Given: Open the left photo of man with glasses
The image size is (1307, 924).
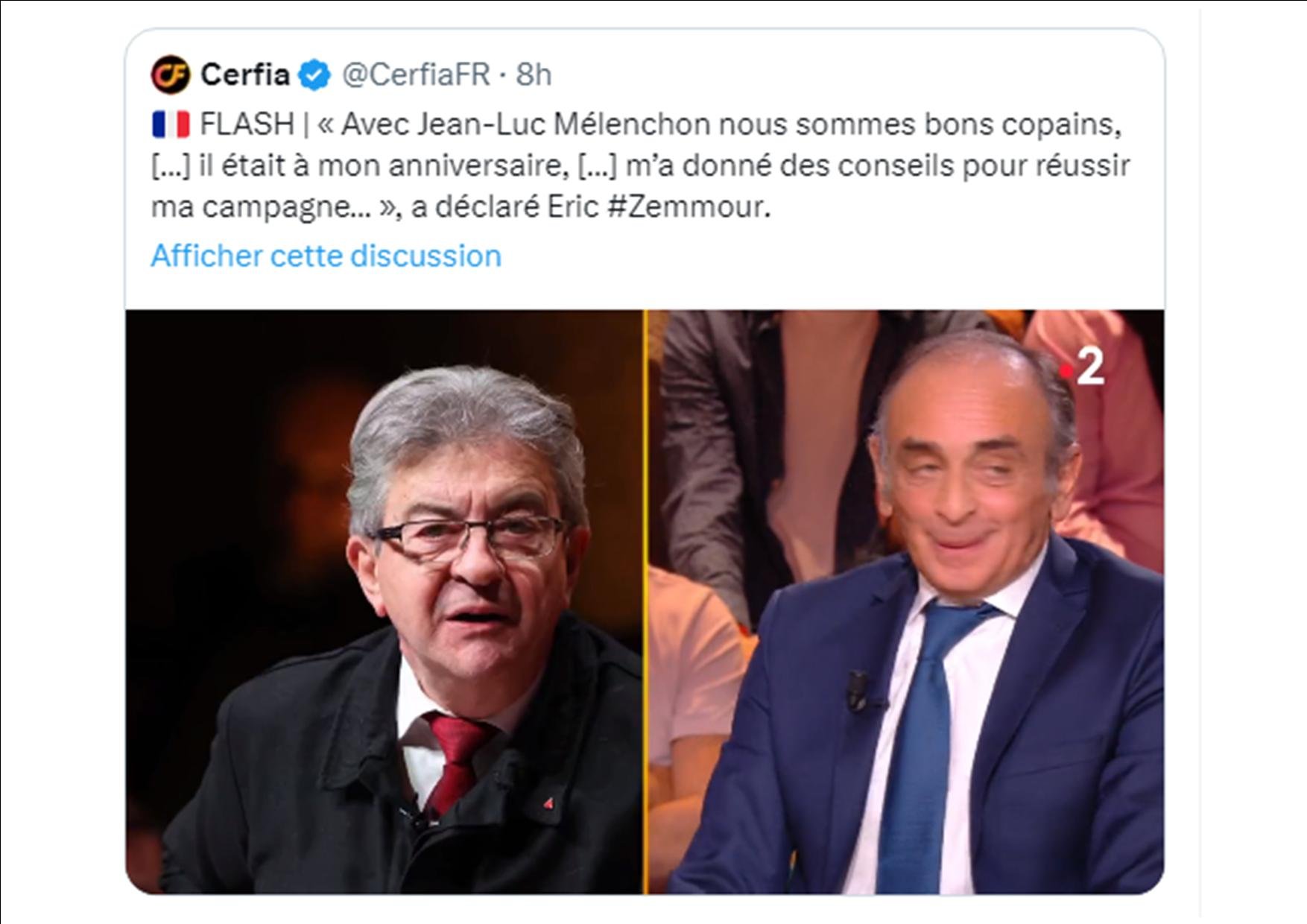Looking at the screenshot, I should (384, 602).
